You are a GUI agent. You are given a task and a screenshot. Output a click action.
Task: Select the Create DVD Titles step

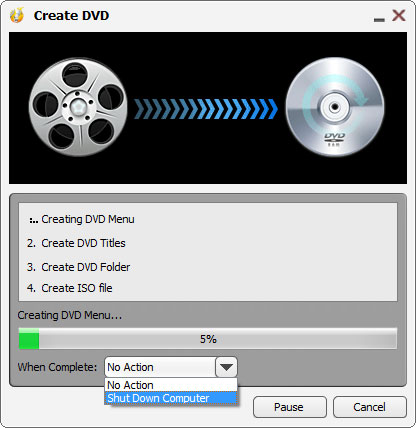pos(76,243)
